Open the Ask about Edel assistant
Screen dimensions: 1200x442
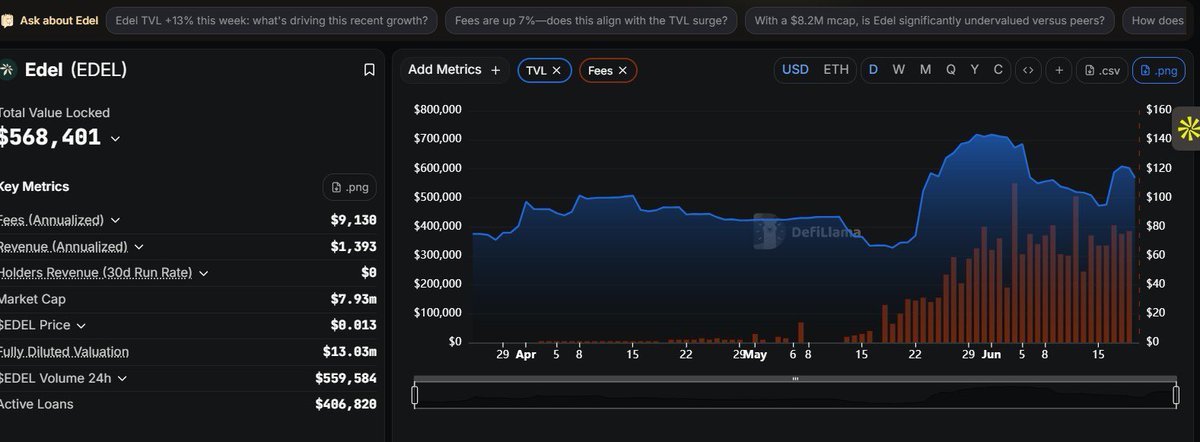coord(49,20)
